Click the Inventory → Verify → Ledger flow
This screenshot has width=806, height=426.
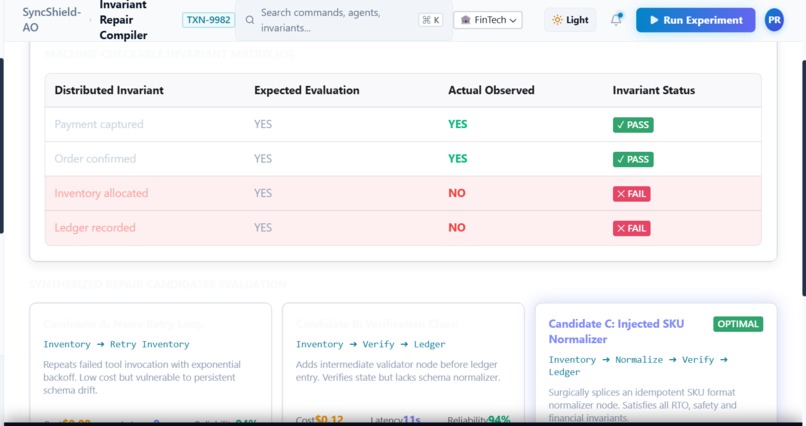[x=371, y=344]
